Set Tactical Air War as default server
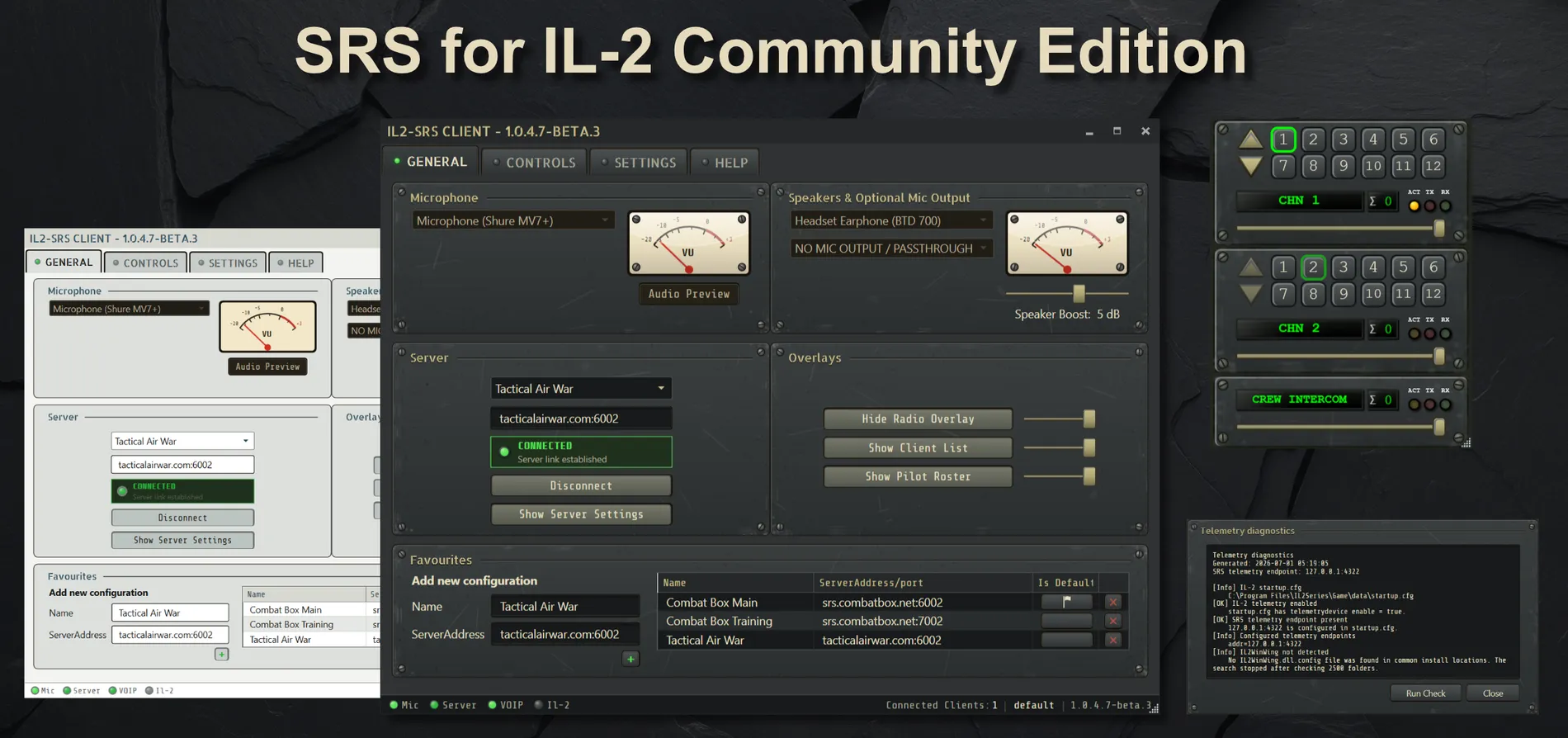This screenshot has height=738, width=1568. [x=1066, y=640]
